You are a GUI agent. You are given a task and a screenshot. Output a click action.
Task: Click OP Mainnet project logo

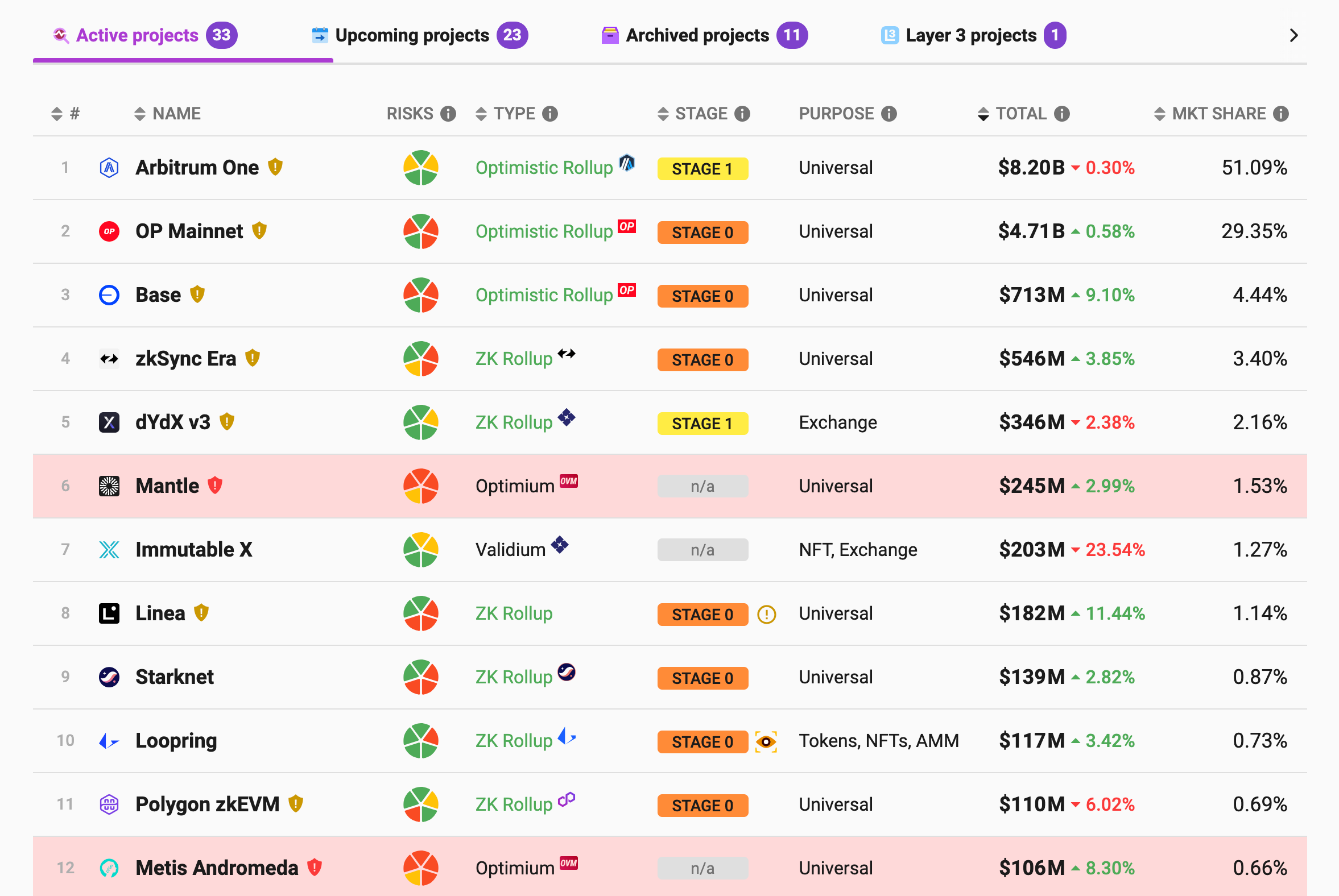(109, 231)
